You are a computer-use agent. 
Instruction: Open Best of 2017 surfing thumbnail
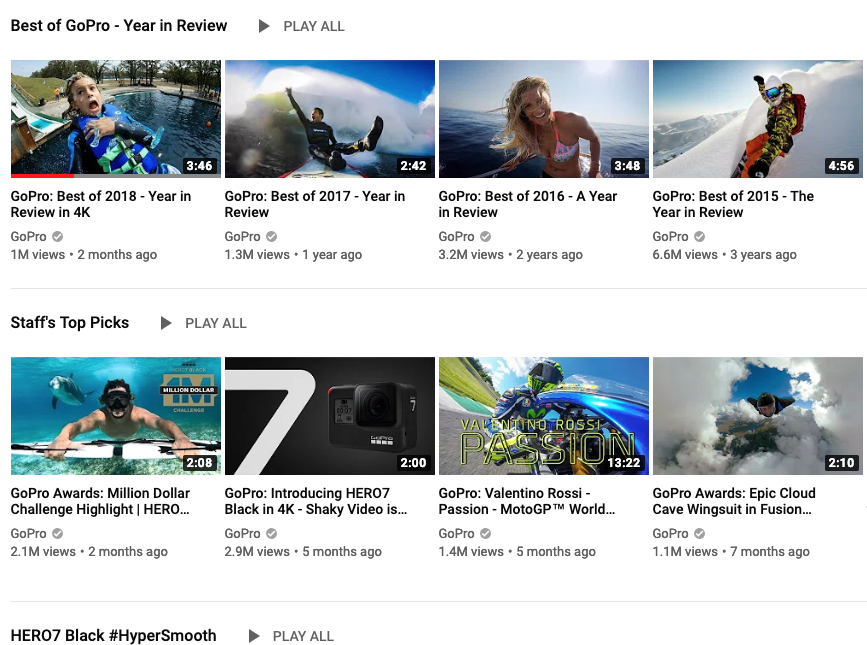pos(330,119)
